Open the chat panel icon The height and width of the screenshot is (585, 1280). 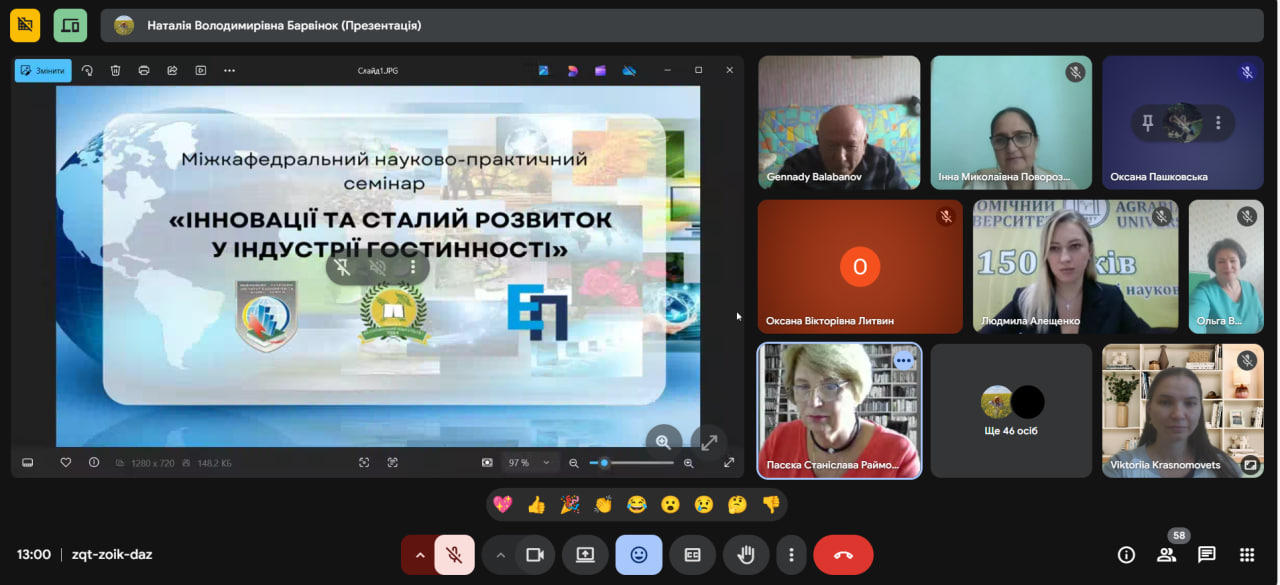click(x=1206, y=555)
